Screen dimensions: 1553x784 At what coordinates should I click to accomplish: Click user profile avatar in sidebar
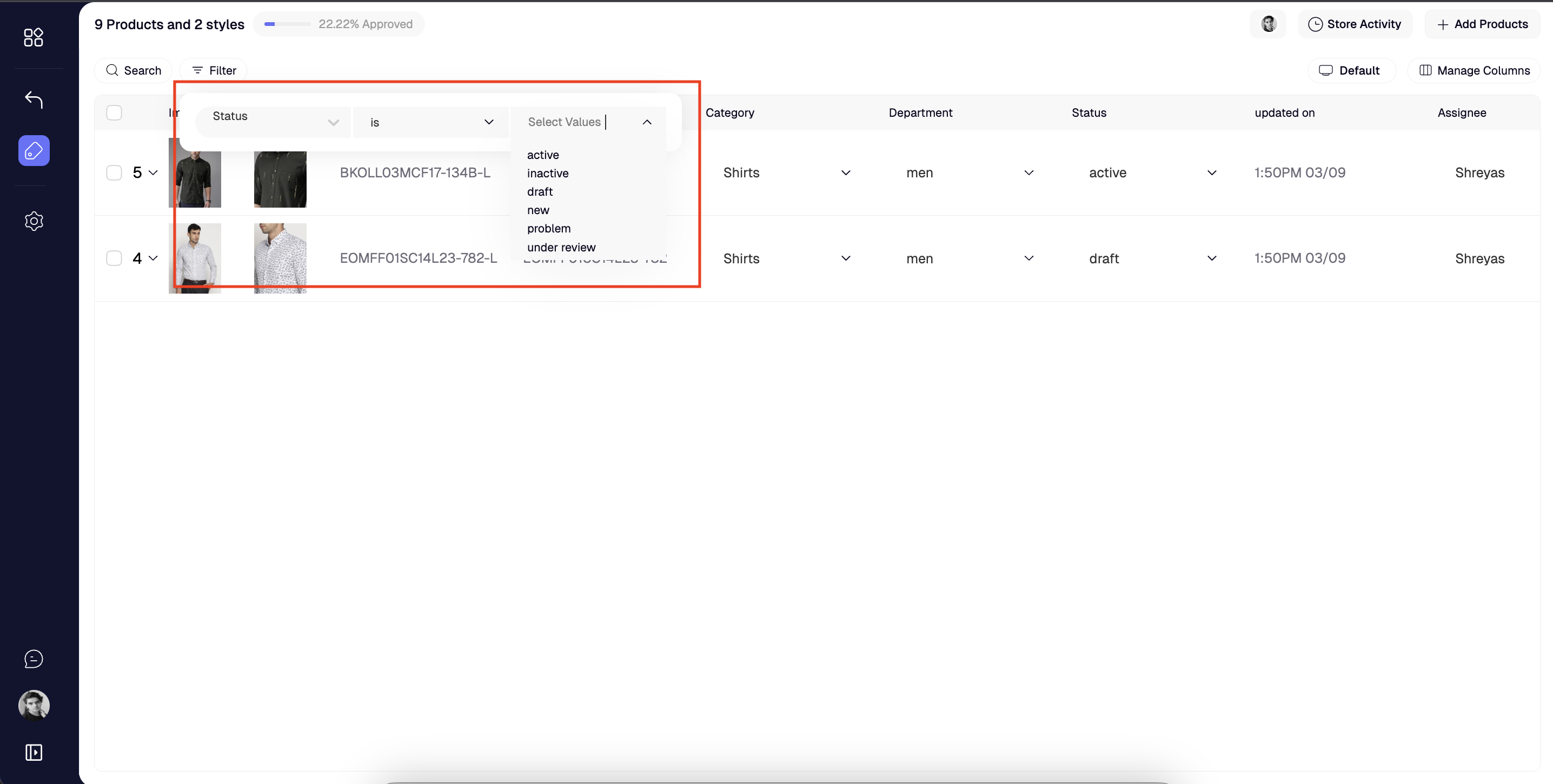pyautogui.click(x=34, y=705)
